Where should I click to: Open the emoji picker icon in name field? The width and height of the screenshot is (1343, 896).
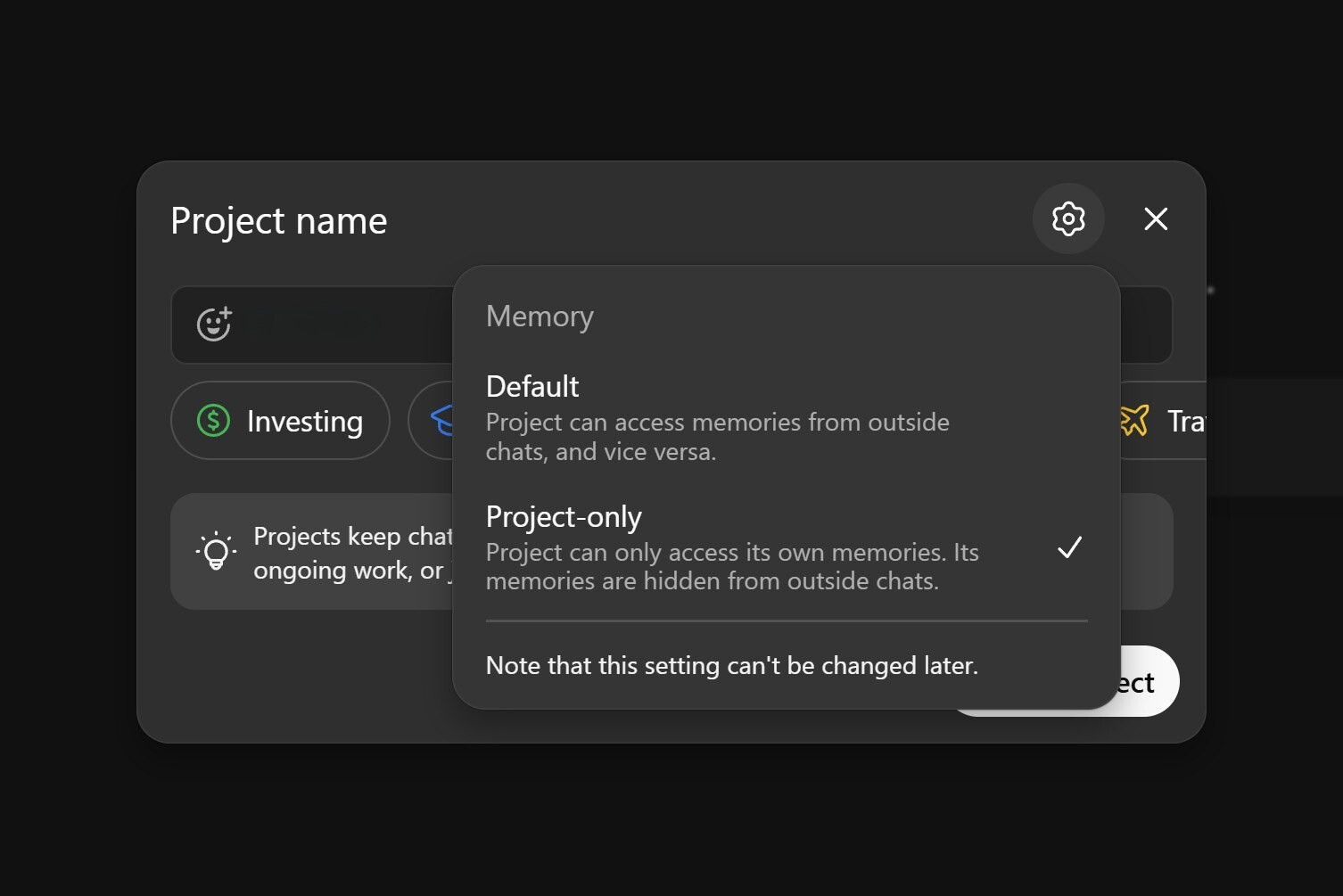tap(214, 324)
